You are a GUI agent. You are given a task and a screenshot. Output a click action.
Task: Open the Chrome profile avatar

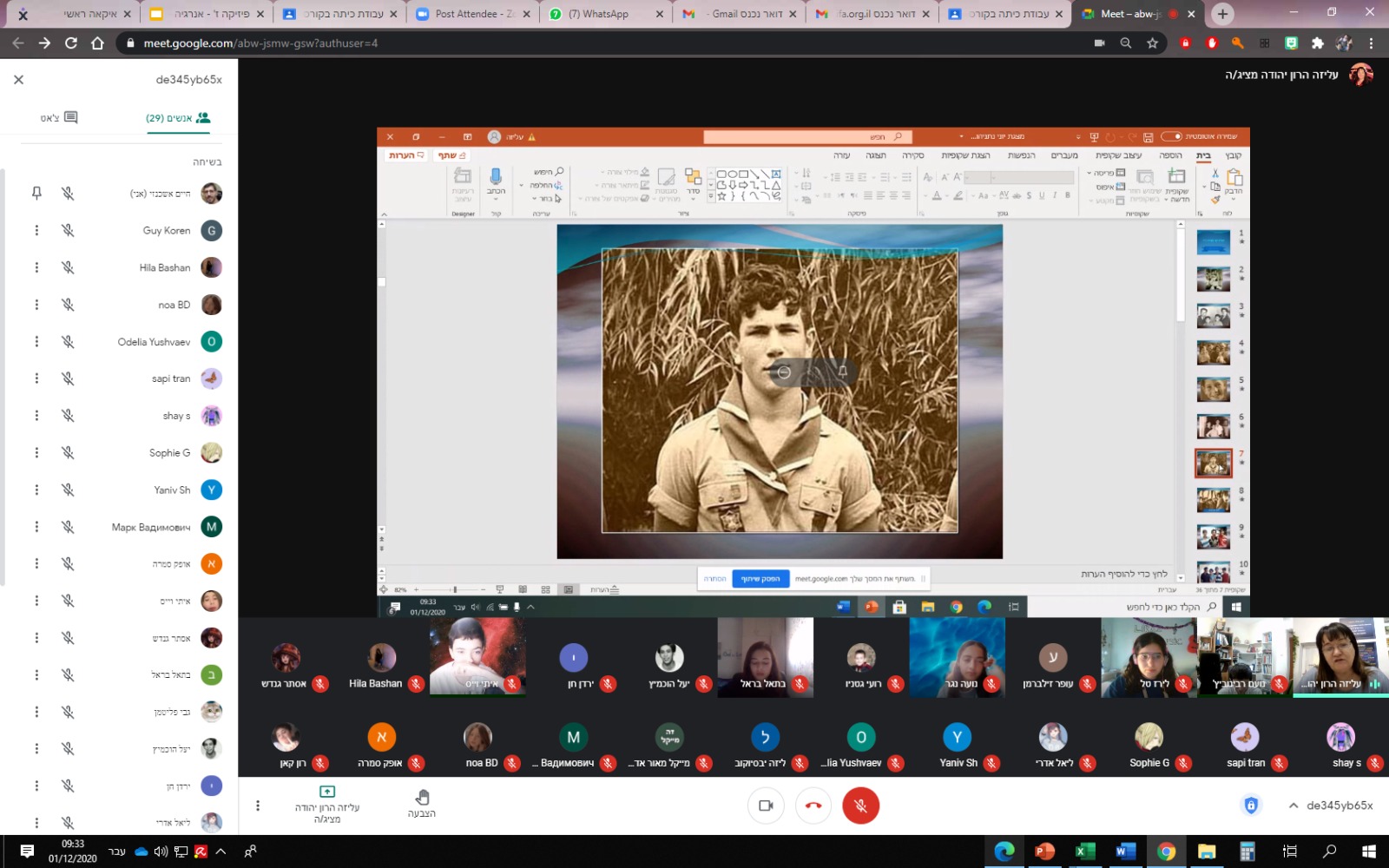(1344, 43)
